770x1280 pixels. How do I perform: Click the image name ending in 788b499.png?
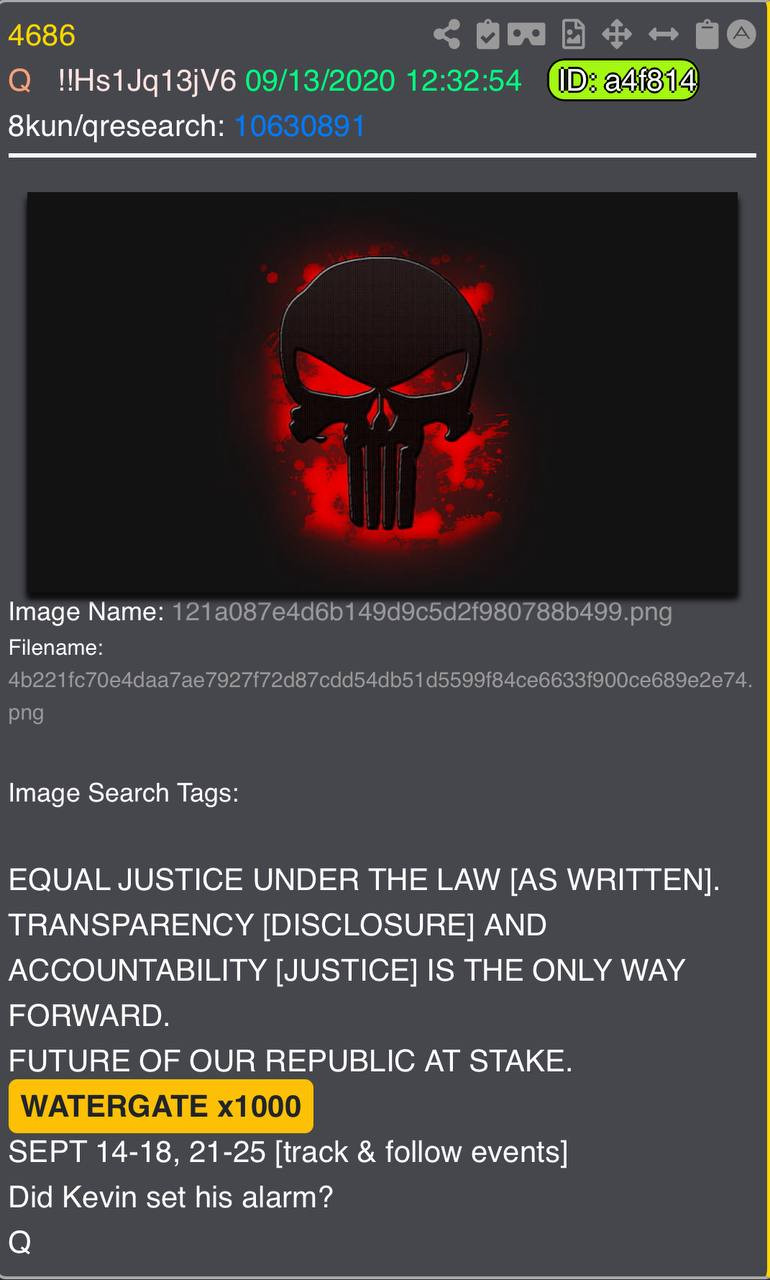[x=422, y=612]
